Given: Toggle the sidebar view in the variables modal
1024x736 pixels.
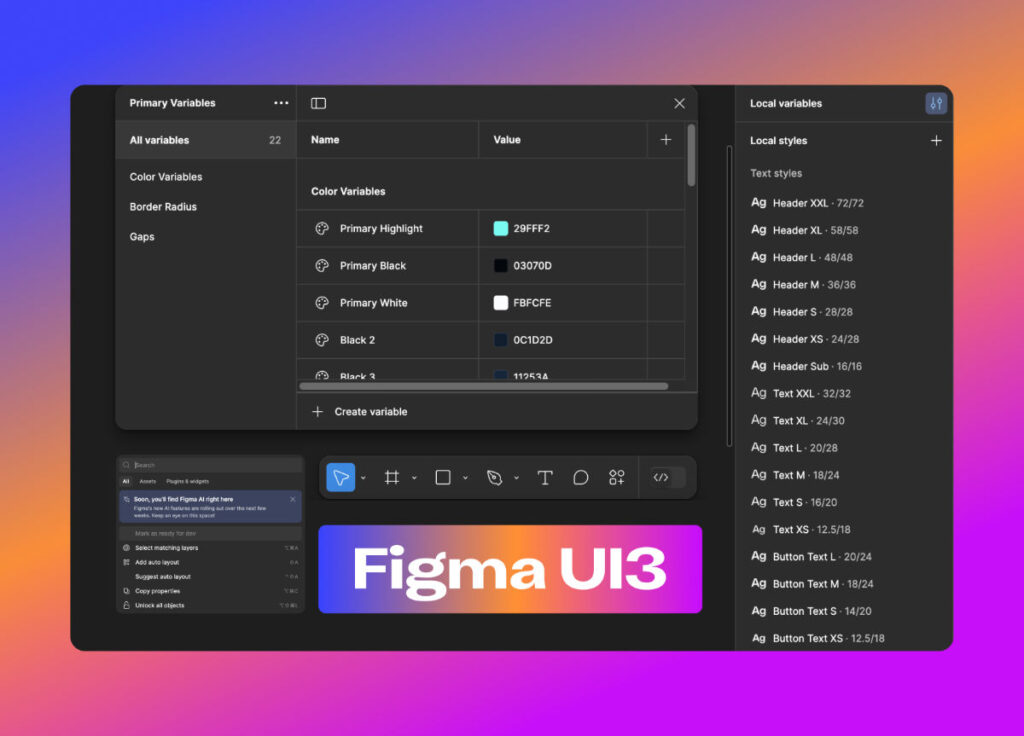Looking at the screenshot, I should [318, 103].
